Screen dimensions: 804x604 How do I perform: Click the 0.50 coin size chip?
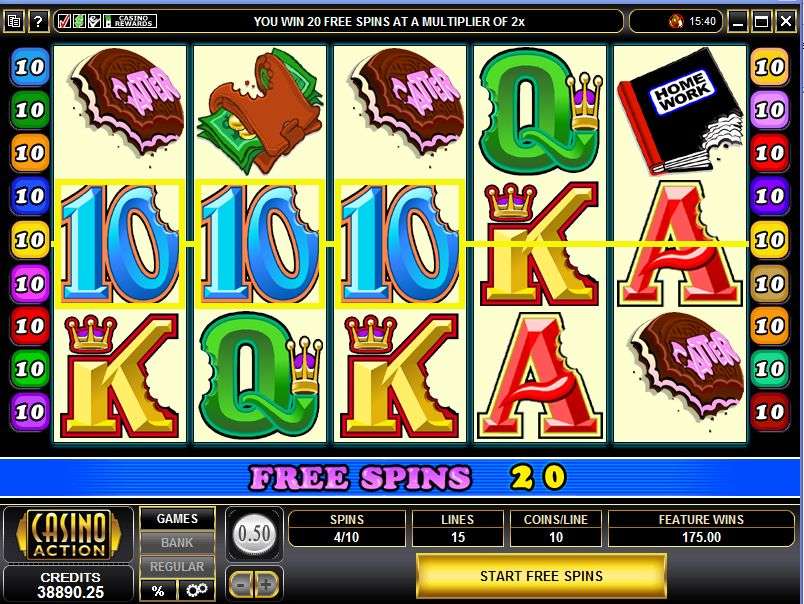[254, 534]
